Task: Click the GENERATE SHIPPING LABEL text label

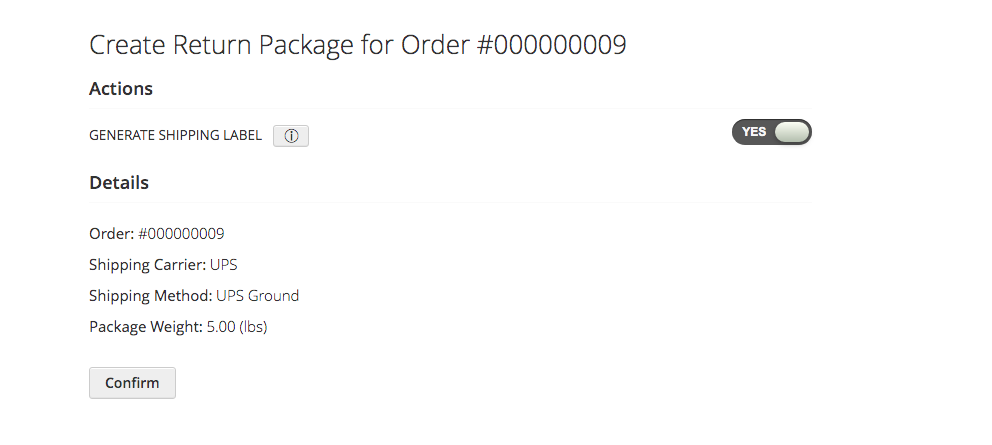Action: tap(175, 135)
